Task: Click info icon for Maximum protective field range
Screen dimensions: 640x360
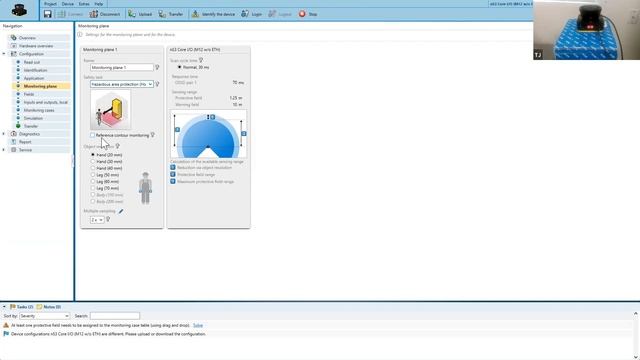Action: (173, 181)
